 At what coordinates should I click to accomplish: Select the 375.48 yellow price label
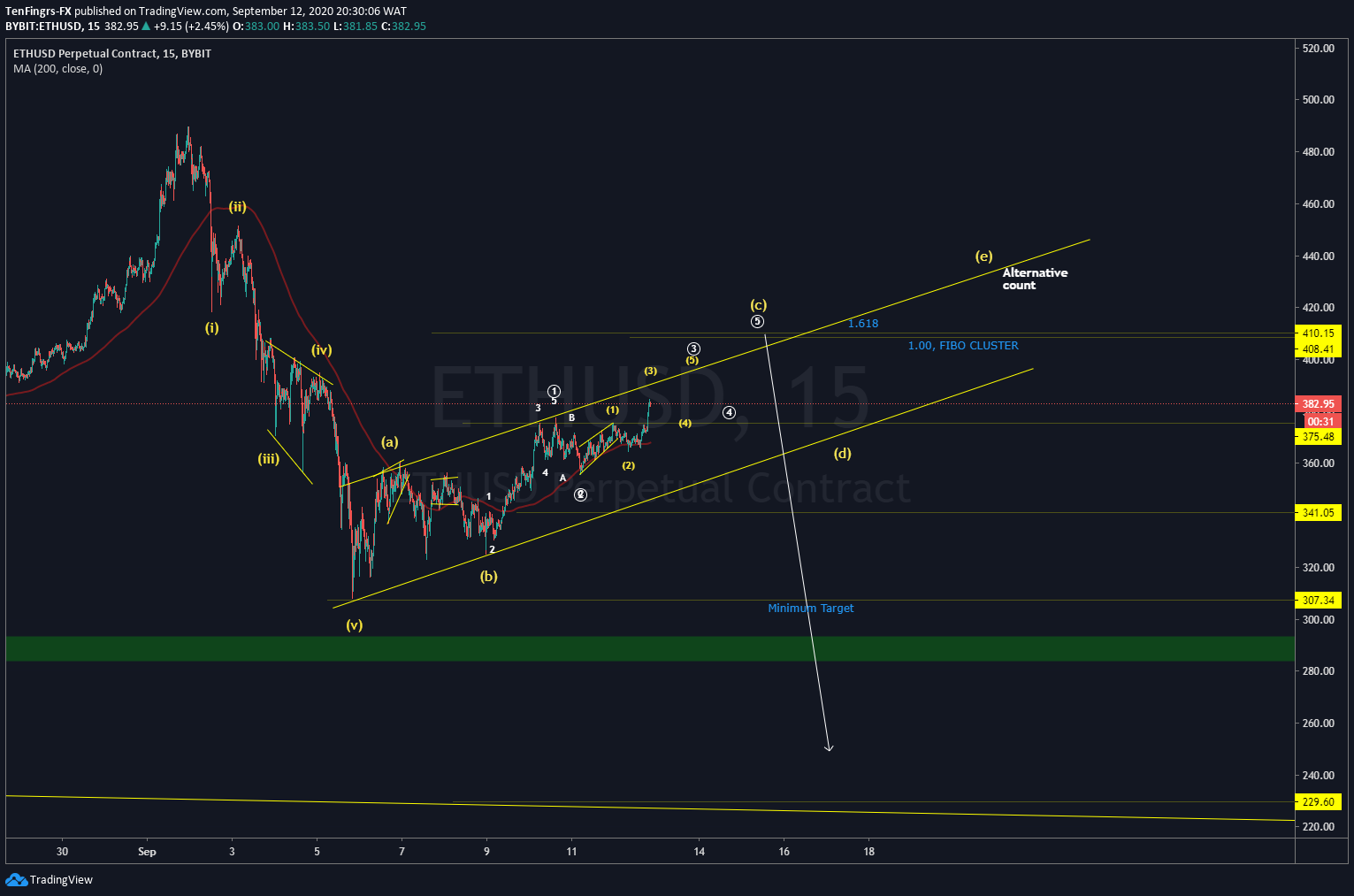(1318, 437)
